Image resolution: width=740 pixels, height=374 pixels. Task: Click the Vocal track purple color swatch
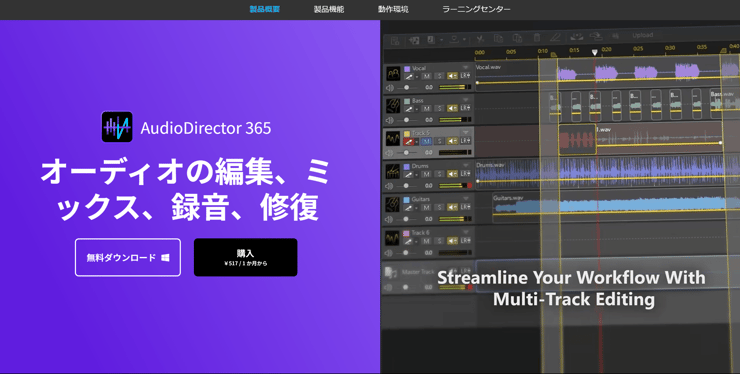click(x=407, y=69)
